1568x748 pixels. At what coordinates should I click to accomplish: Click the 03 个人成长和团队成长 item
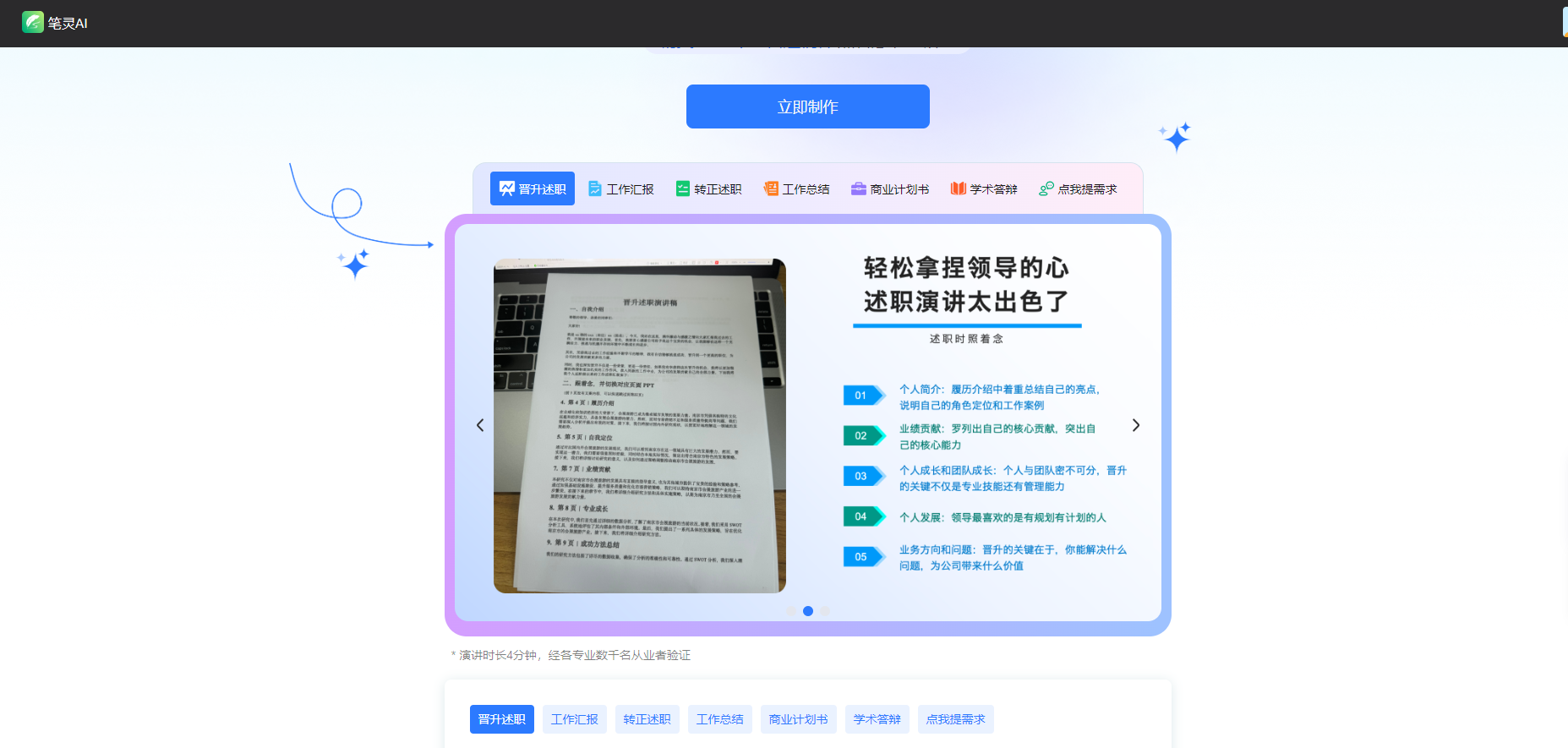pos(986,478)
